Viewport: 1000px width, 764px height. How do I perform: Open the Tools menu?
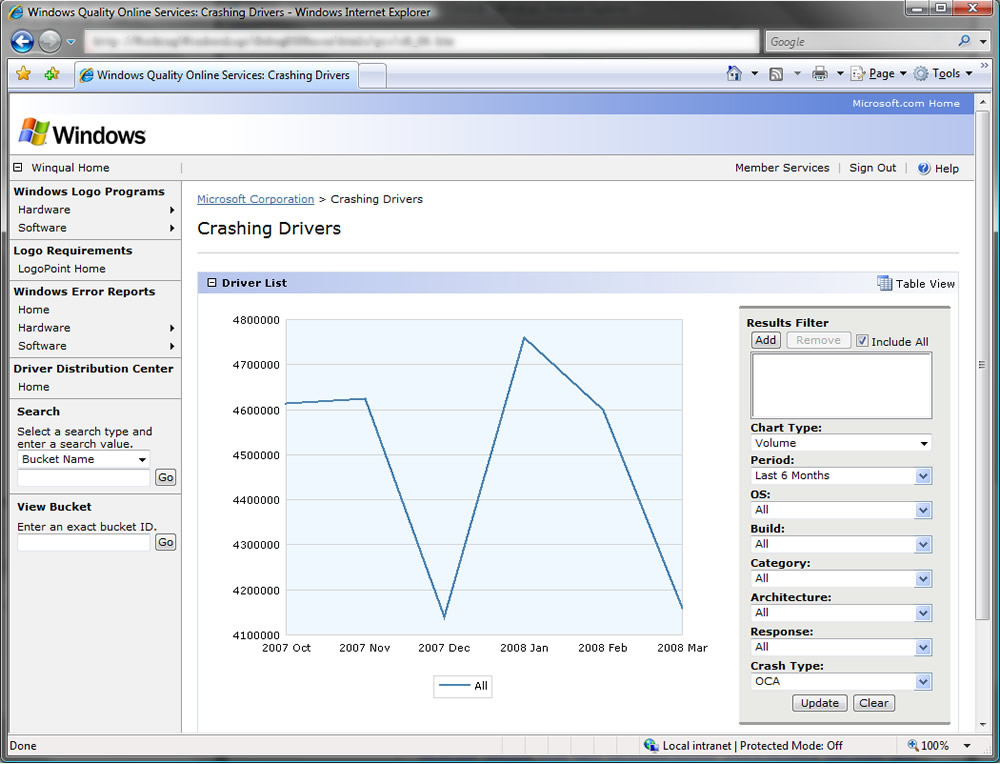[943, 74]
